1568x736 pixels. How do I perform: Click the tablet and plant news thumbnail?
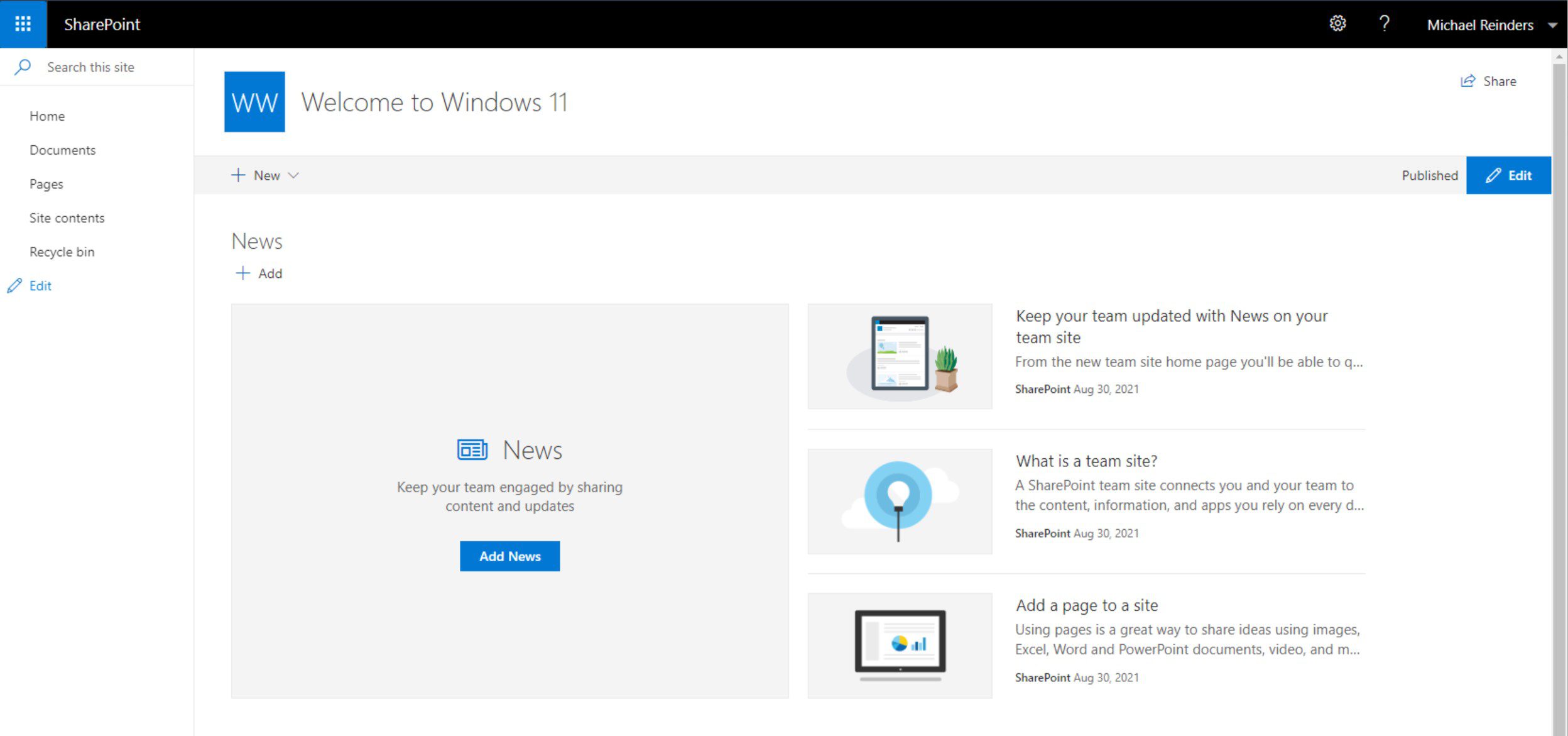tap(900, 356)
